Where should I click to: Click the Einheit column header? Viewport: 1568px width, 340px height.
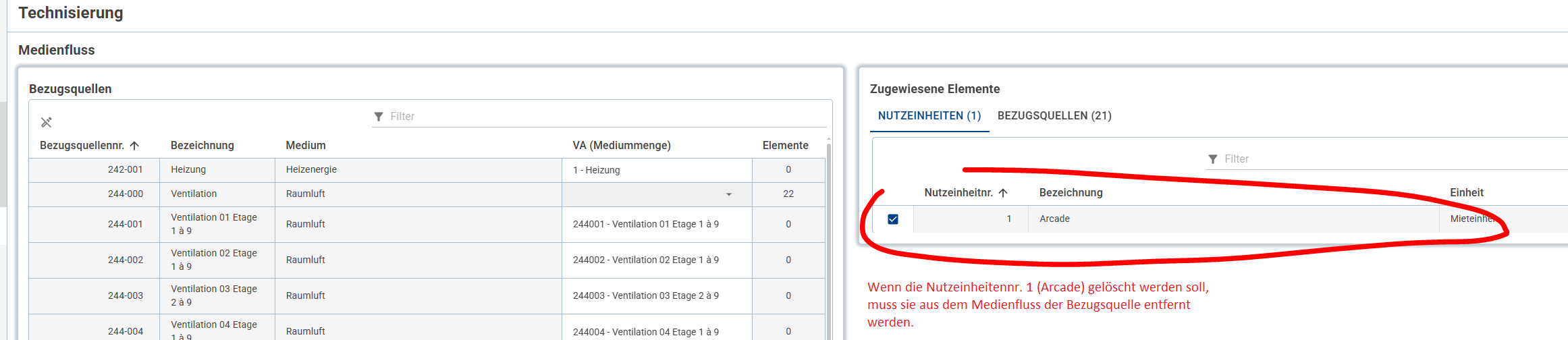click(x=1467, y=193)
